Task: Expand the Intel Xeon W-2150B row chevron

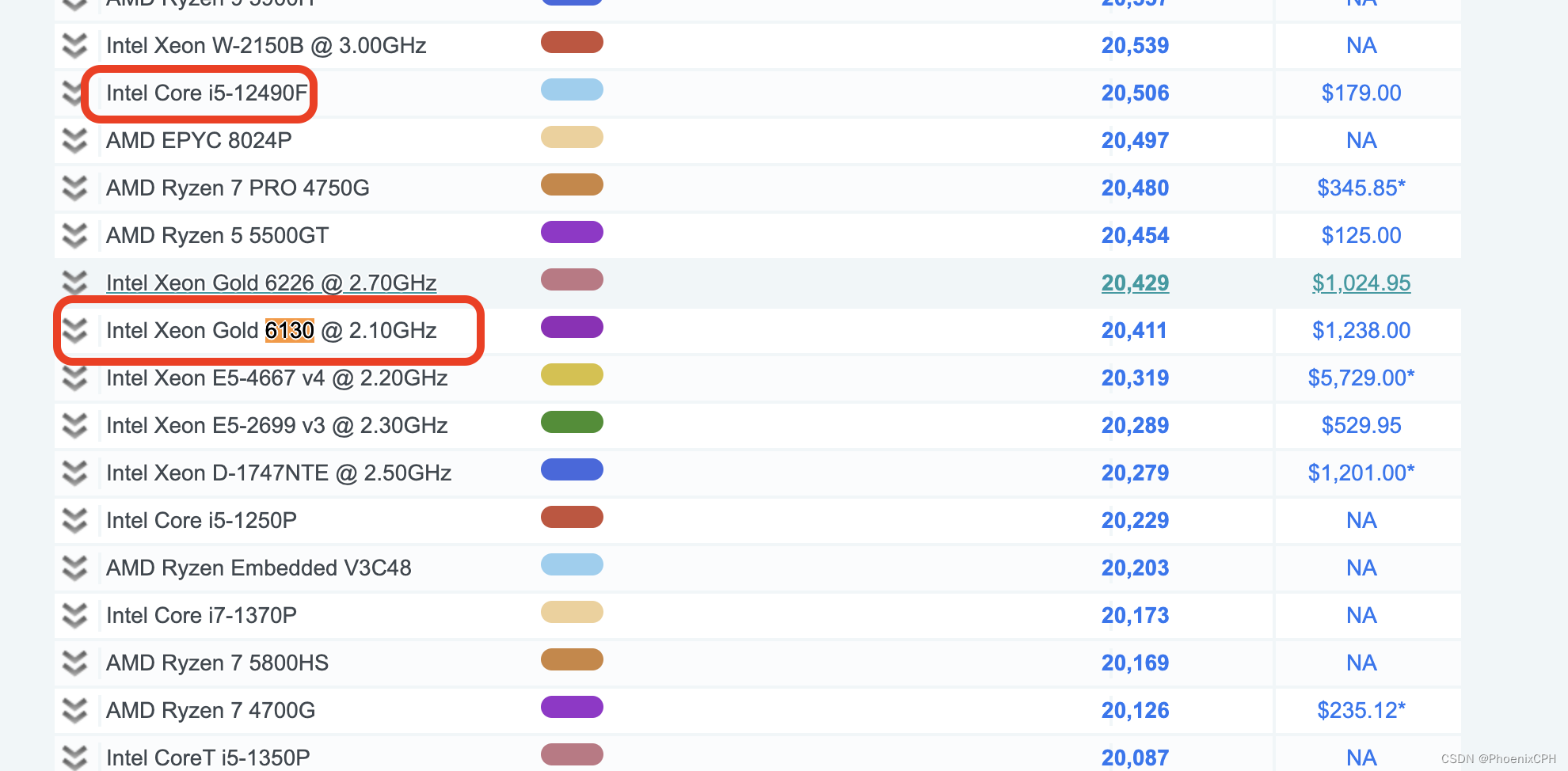Action: 74,46
